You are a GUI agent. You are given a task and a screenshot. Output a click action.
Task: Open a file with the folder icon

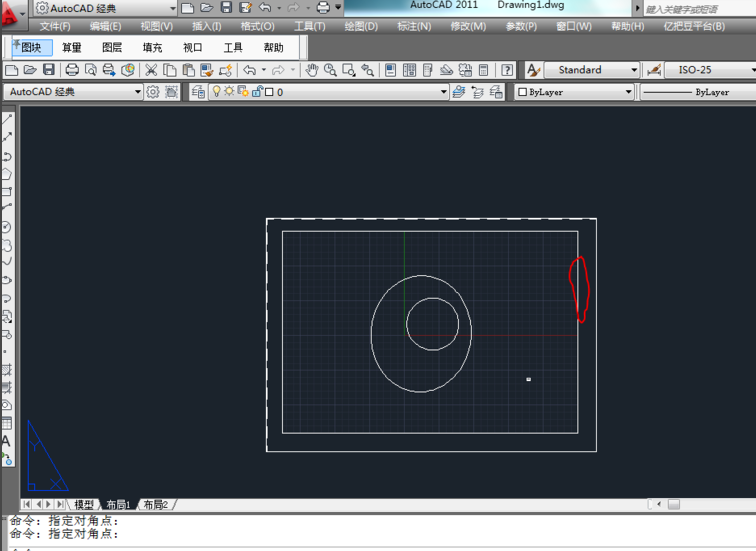point(30,70)
